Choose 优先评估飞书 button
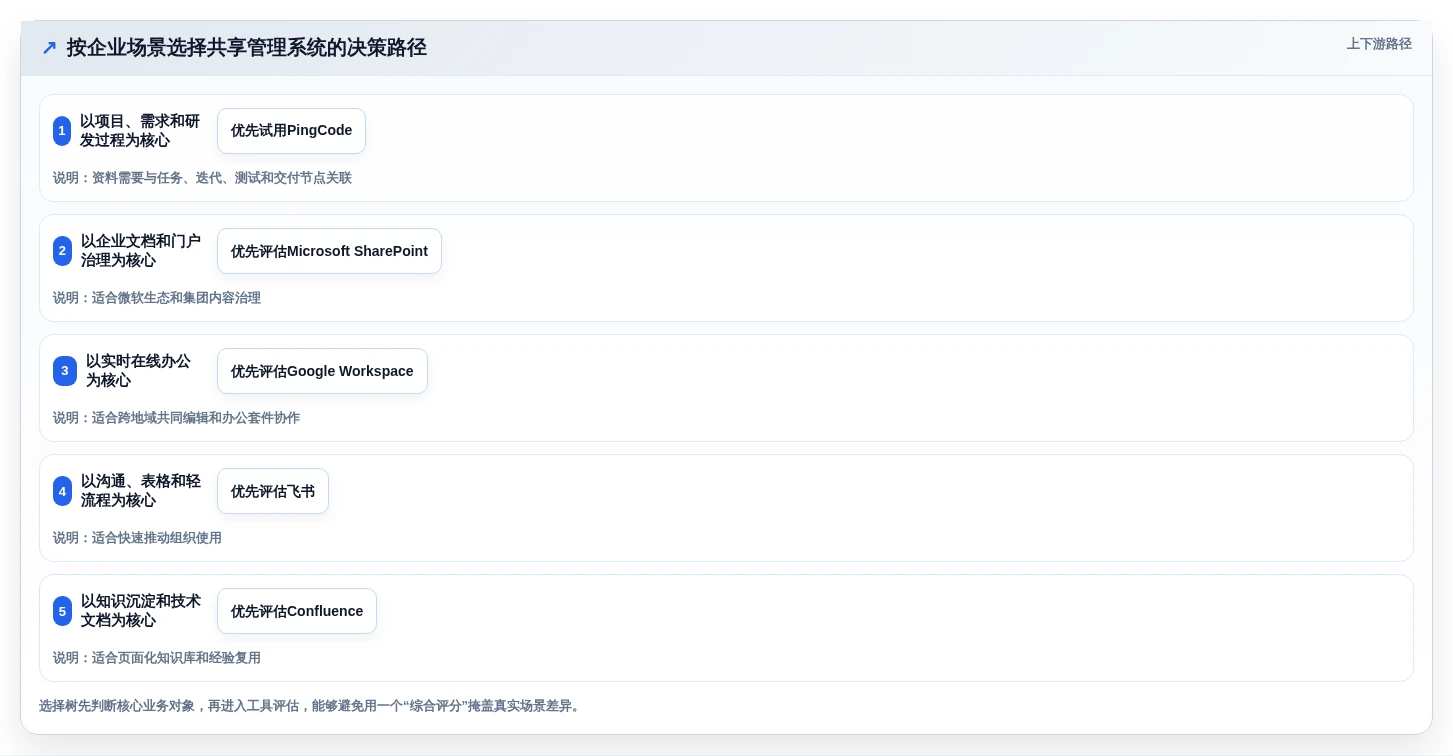 [x=273, y=491]
